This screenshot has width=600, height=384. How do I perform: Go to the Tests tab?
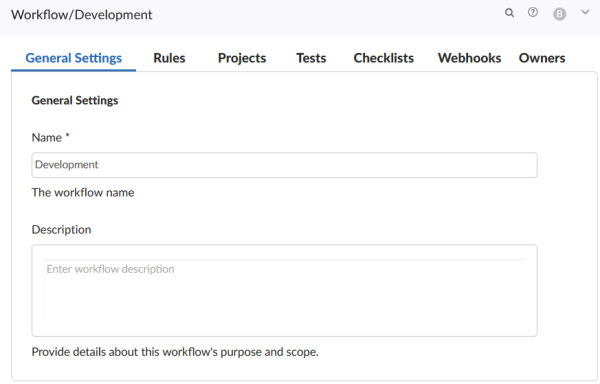pos(311,58)
